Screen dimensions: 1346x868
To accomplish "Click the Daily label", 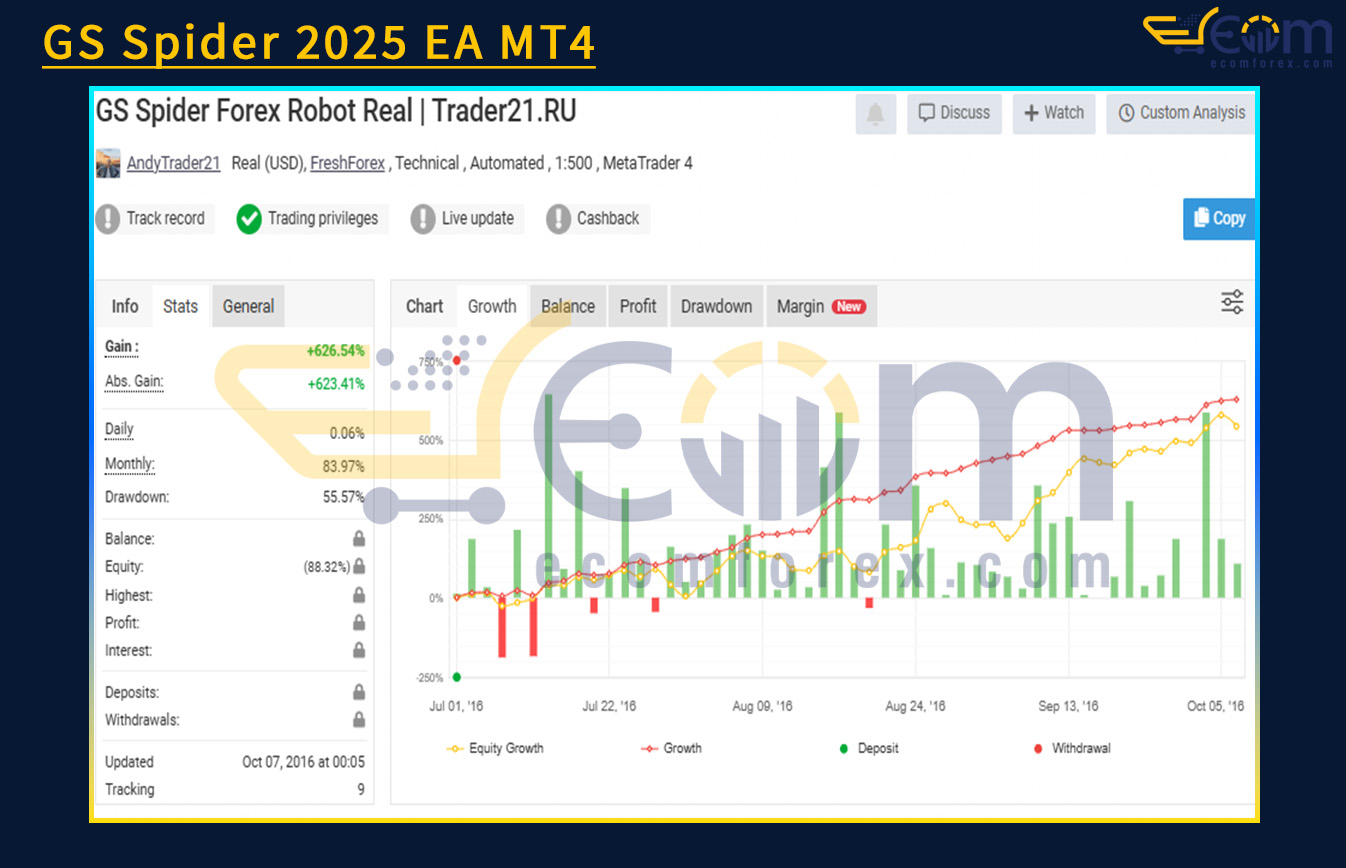I will click(119, 430).
